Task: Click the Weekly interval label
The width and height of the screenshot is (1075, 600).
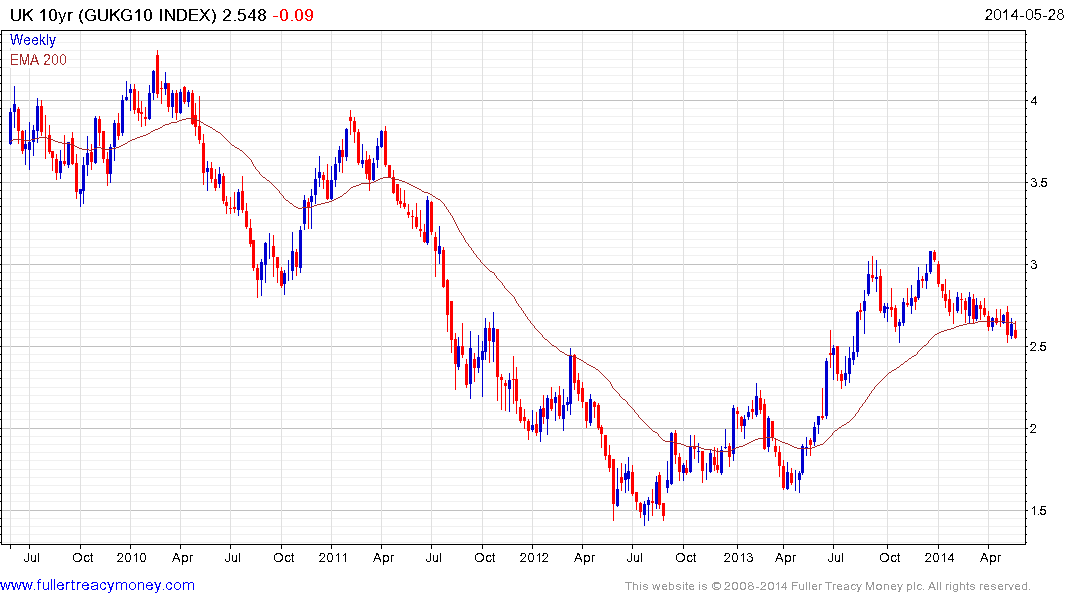Action: click(33, 40)
